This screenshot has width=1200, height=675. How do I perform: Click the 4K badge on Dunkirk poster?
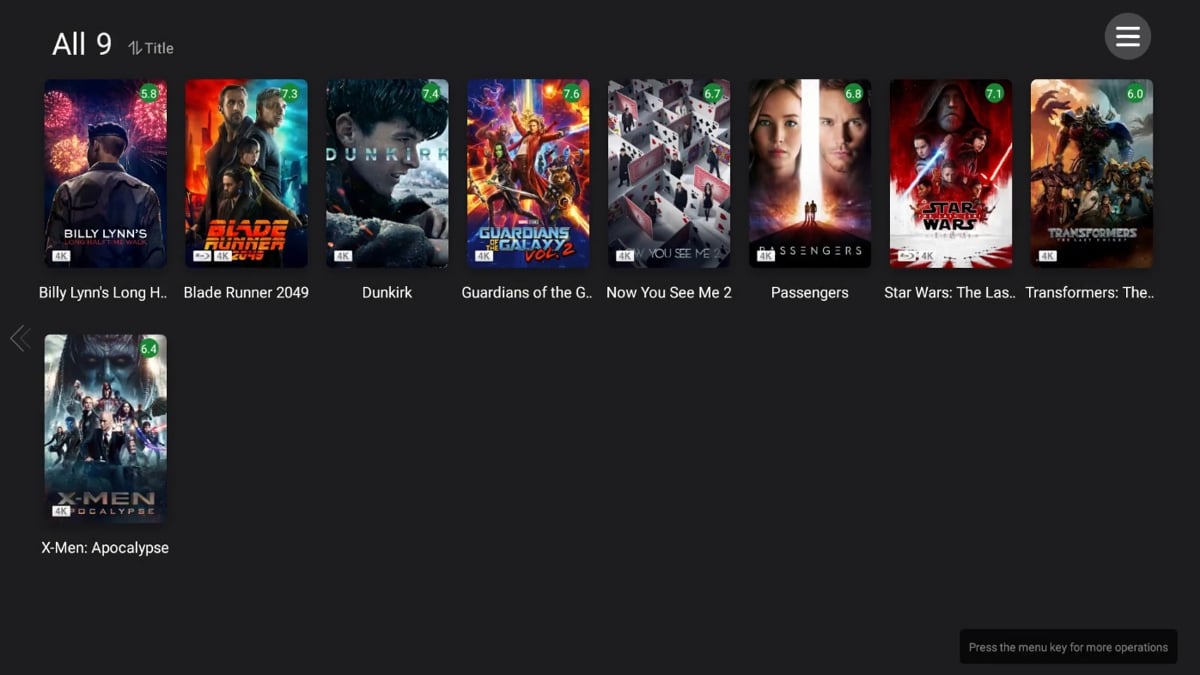coord(343,256)
